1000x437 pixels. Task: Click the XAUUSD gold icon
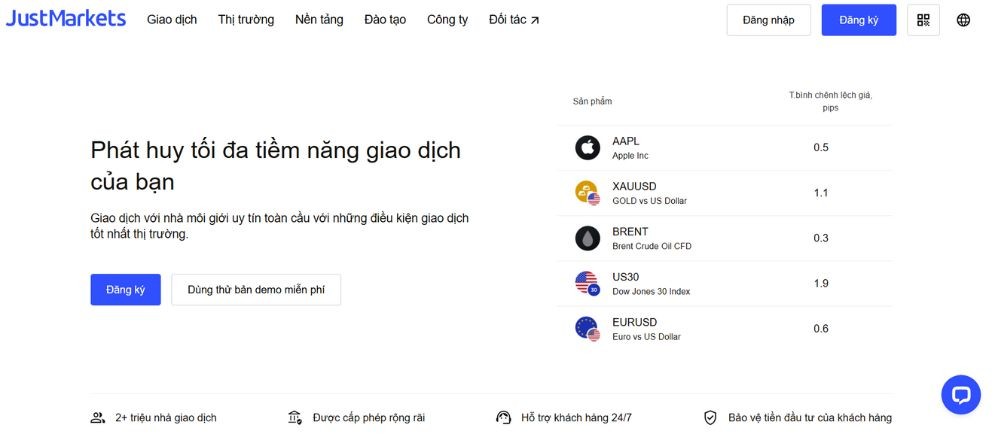click(587, 193)
